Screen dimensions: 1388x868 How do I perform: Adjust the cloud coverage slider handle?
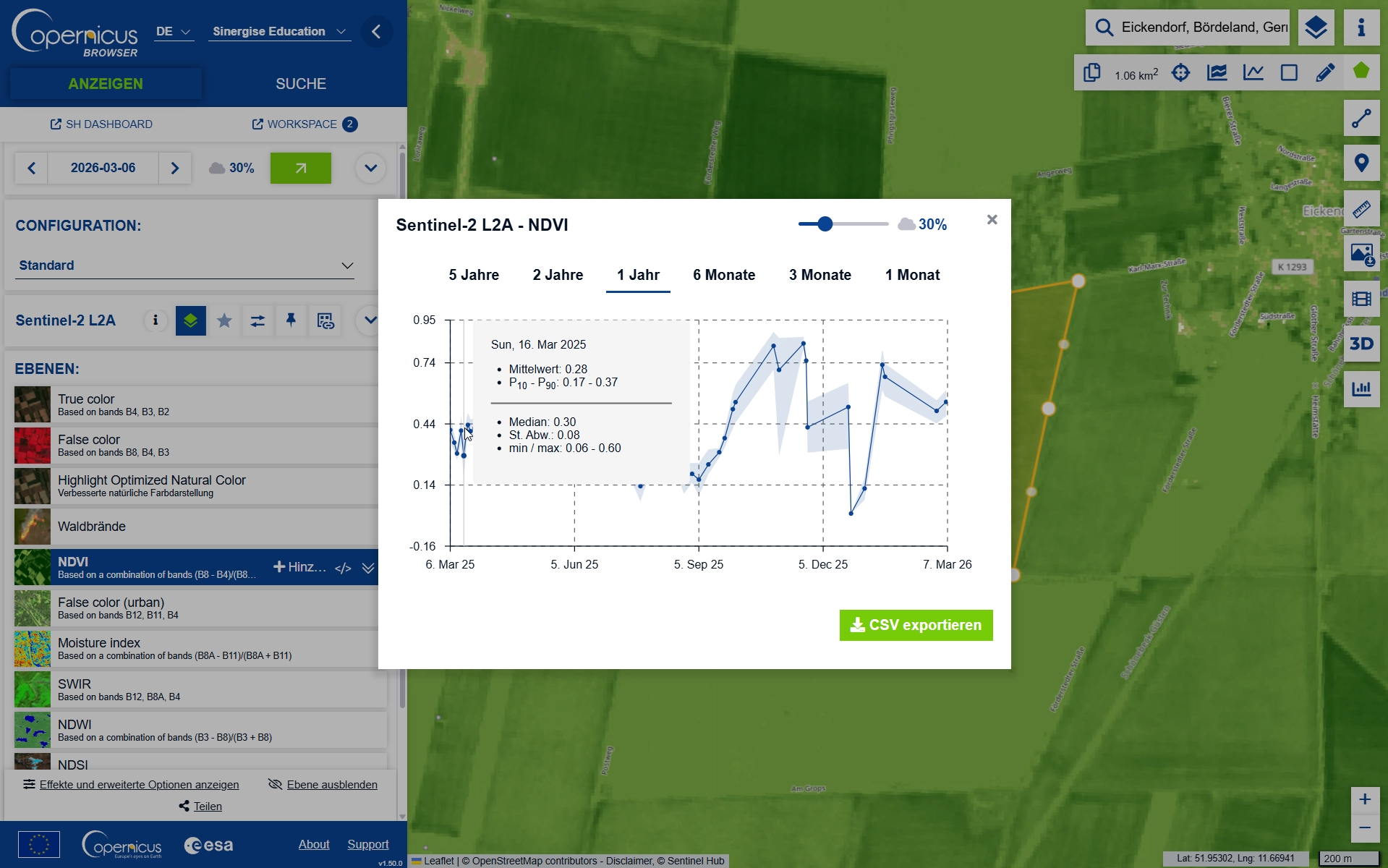(825, 224)
